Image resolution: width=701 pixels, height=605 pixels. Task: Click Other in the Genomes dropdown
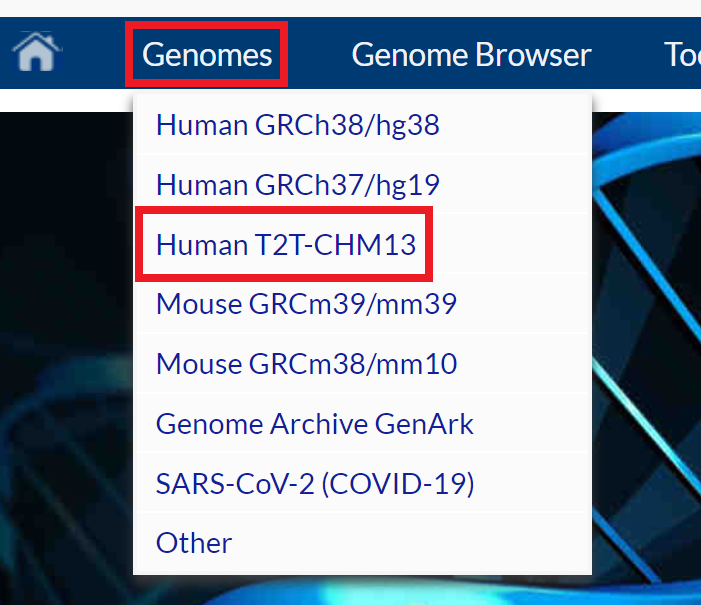pyautogui.click(x=194, y=543)
